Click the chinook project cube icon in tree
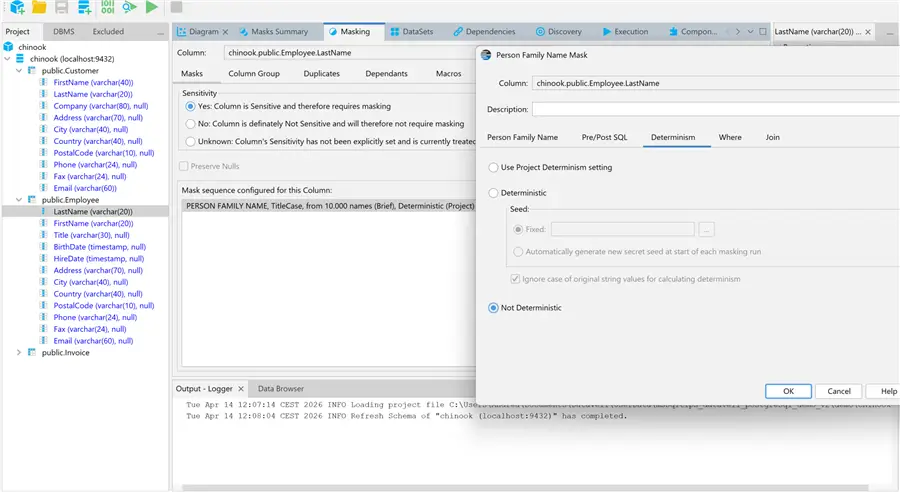 (9, 47)
